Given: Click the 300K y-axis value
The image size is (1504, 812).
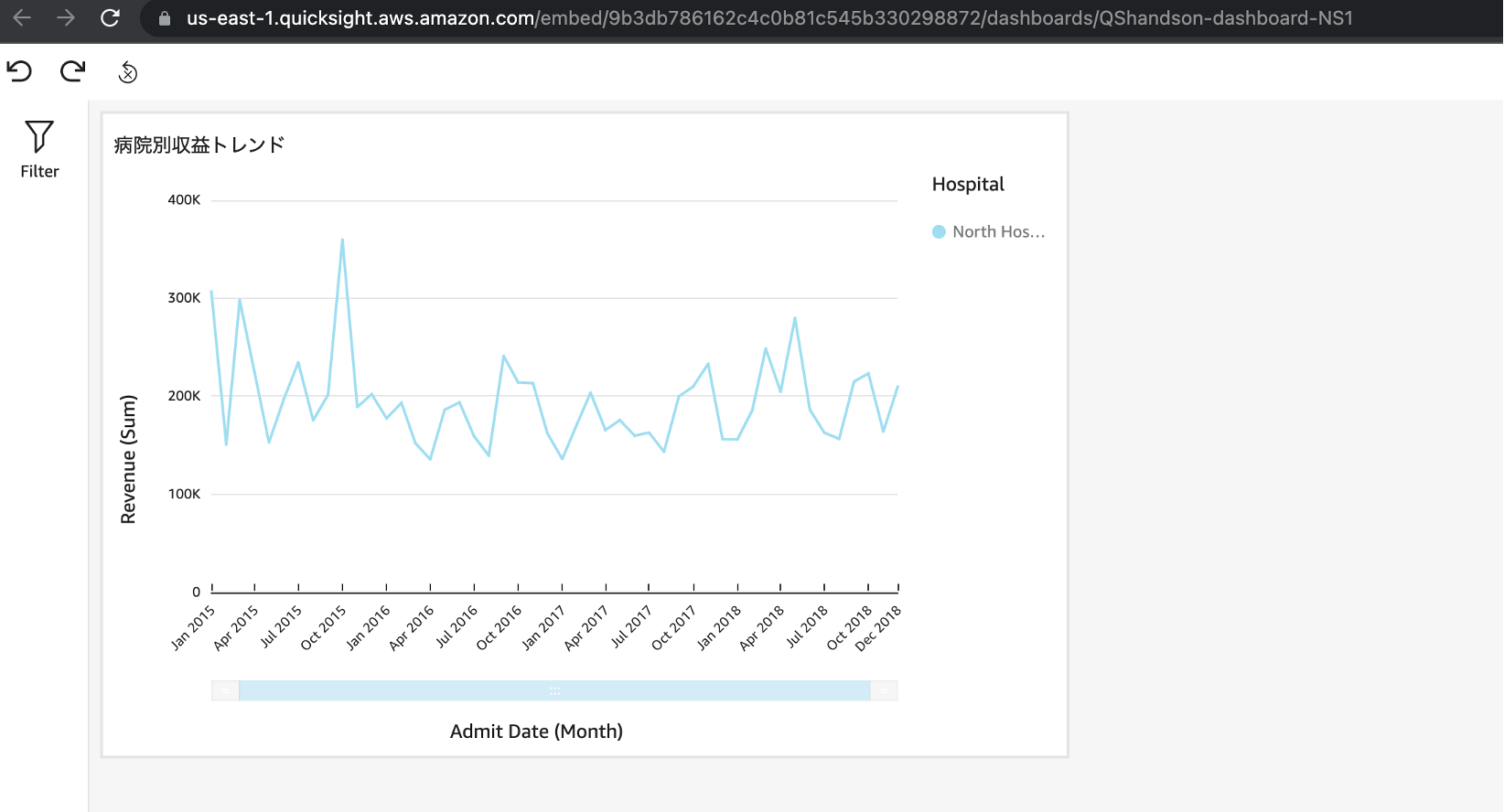Looking at the screenshot, I should pos(184,298).
